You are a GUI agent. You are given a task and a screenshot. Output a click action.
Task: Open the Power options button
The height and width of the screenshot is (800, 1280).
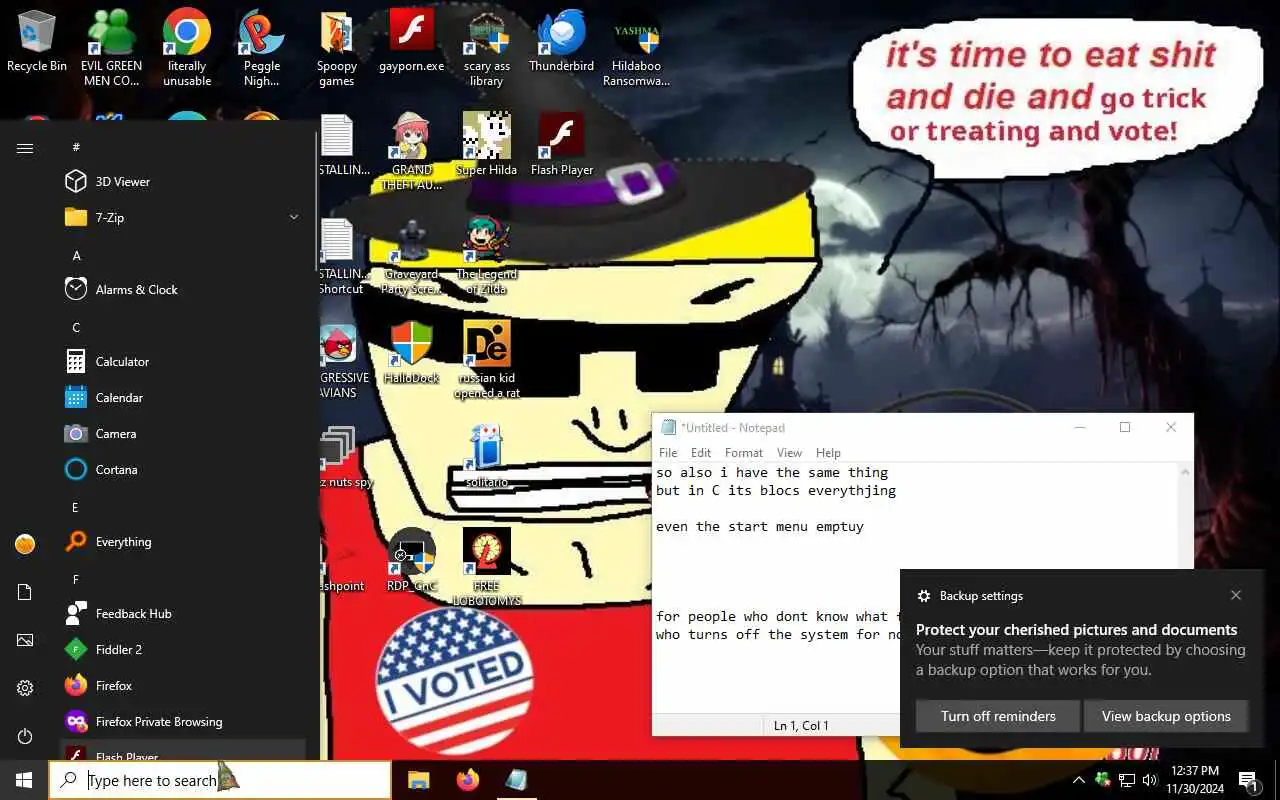[25, 736]
